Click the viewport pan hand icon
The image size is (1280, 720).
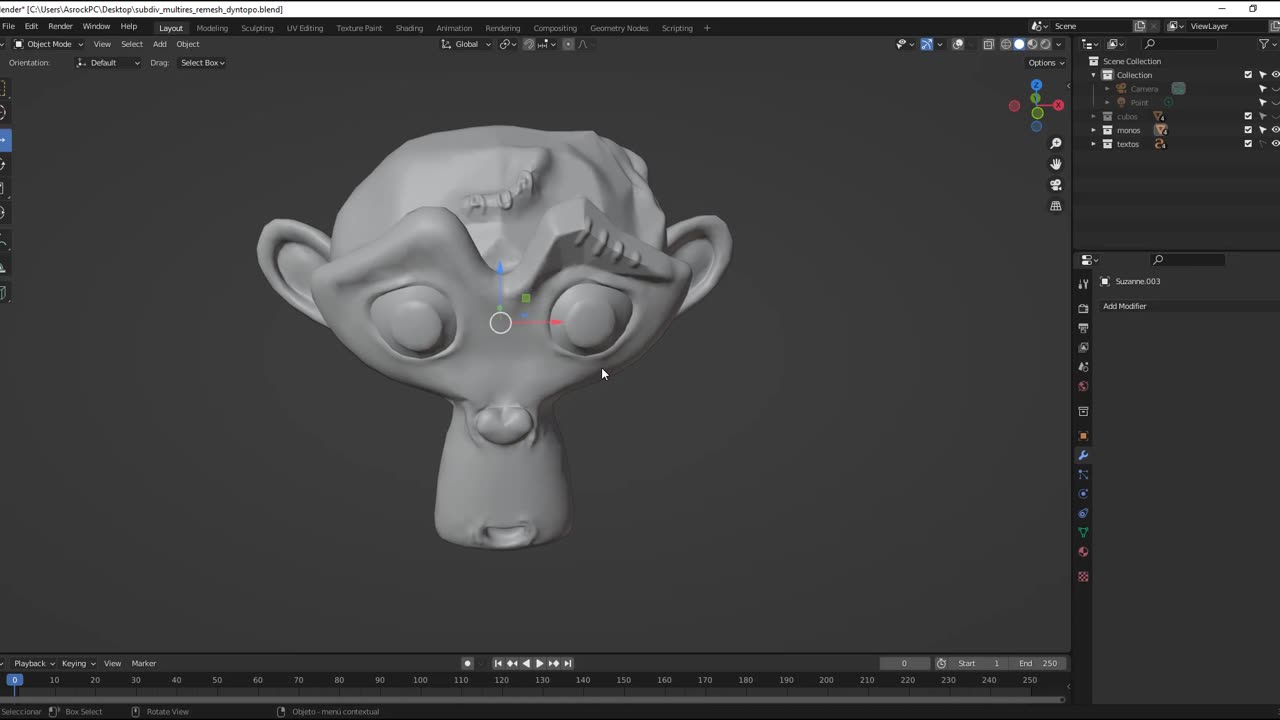(1055, 164)
